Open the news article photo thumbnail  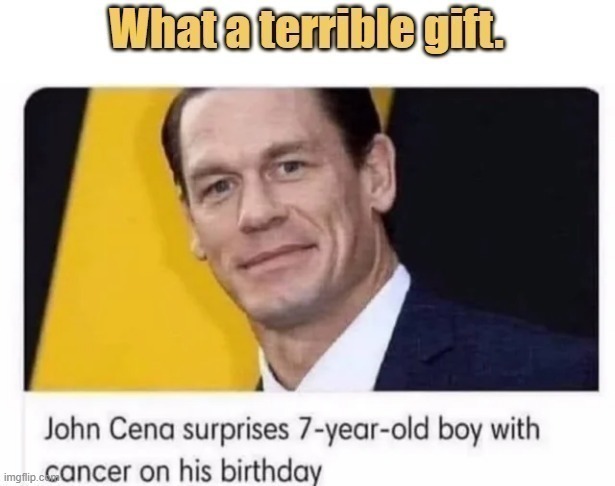pos(311,239)
